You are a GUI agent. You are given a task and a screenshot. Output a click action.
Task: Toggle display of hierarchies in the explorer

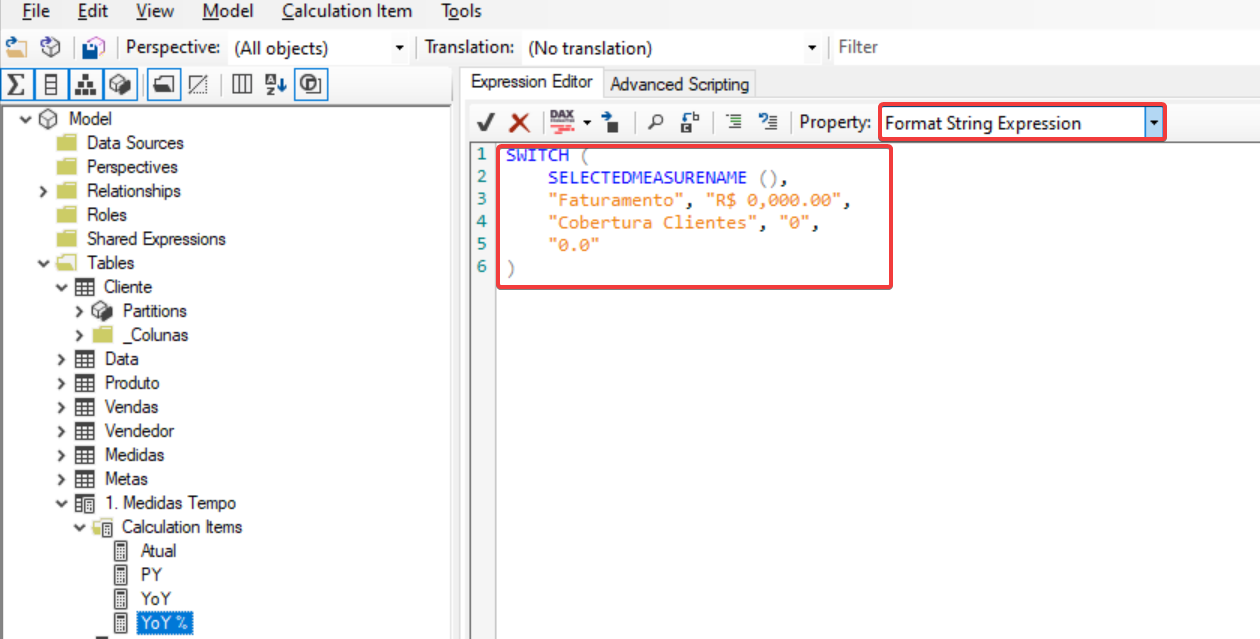coord(85,84)
